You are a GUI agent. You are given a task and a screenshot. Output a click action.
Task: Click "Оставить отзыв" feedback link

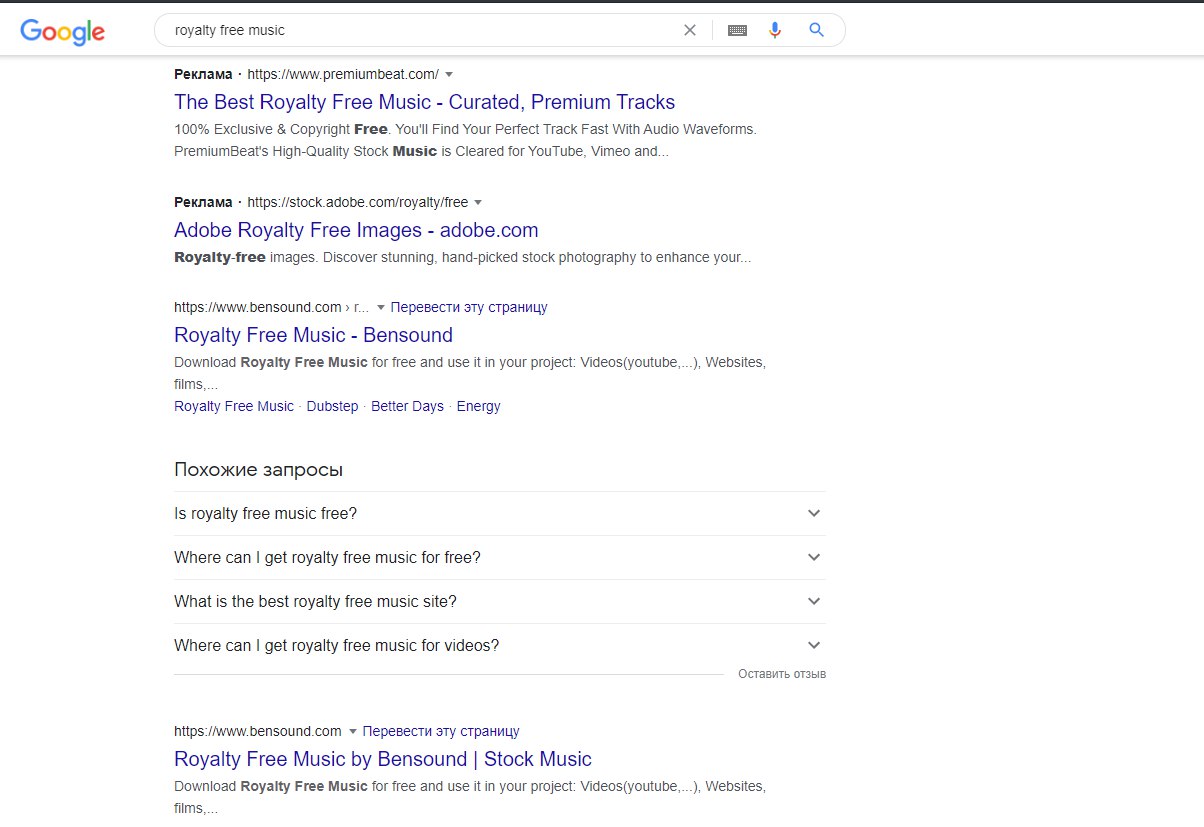click(x=782, y=674)
